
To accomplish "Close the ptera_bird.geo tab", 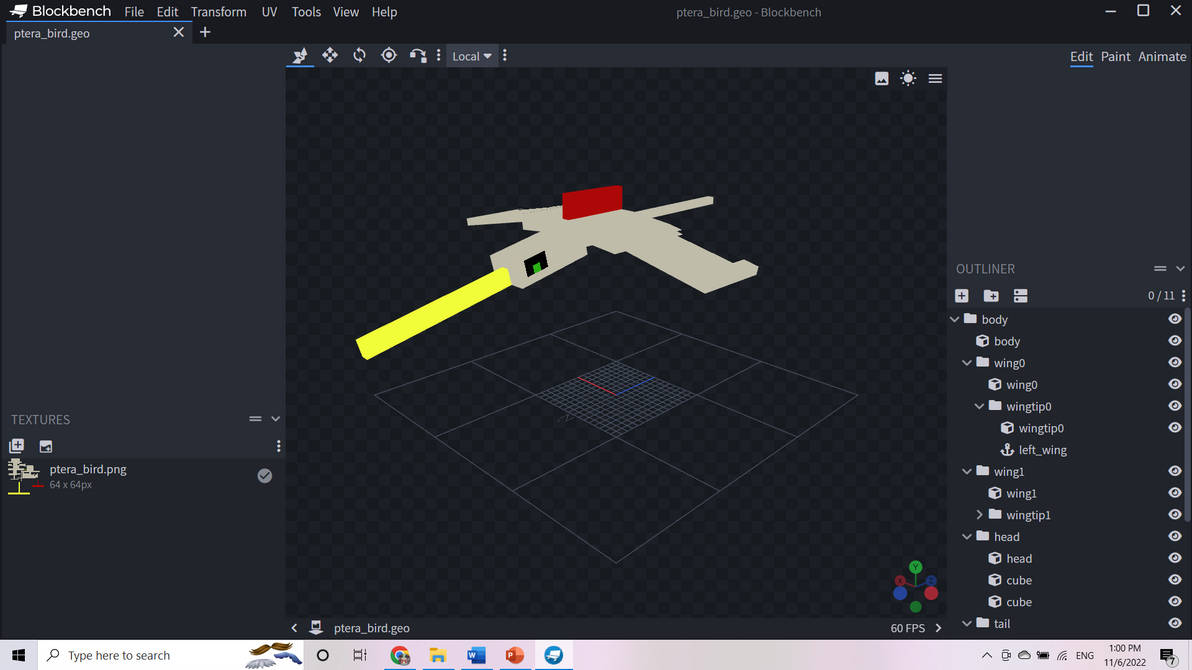I will [x=178, y=32].
